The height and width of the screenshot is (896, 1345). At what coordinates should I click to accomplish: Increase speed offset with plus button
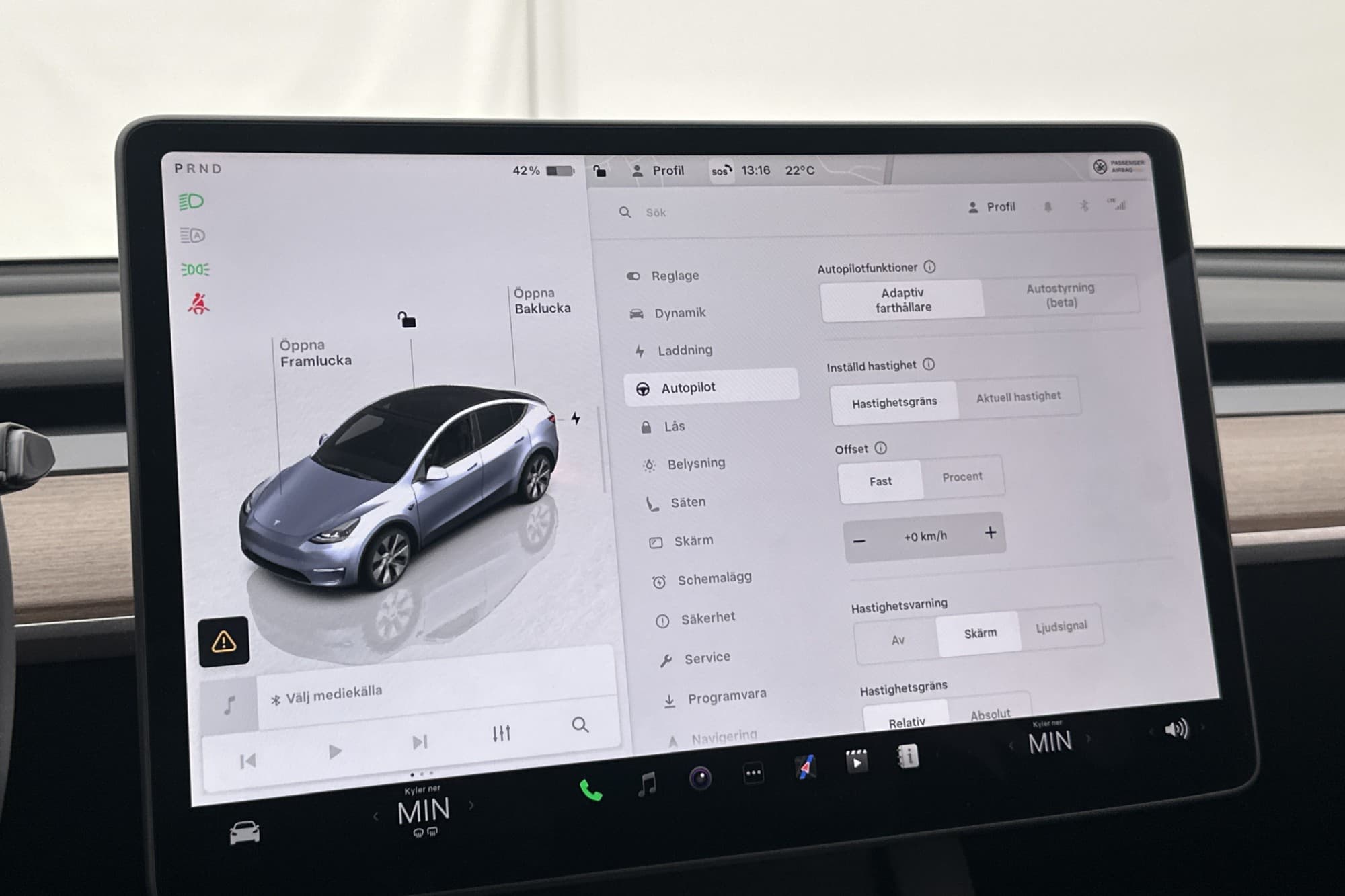pyautogui.click(x=990, y=533)
